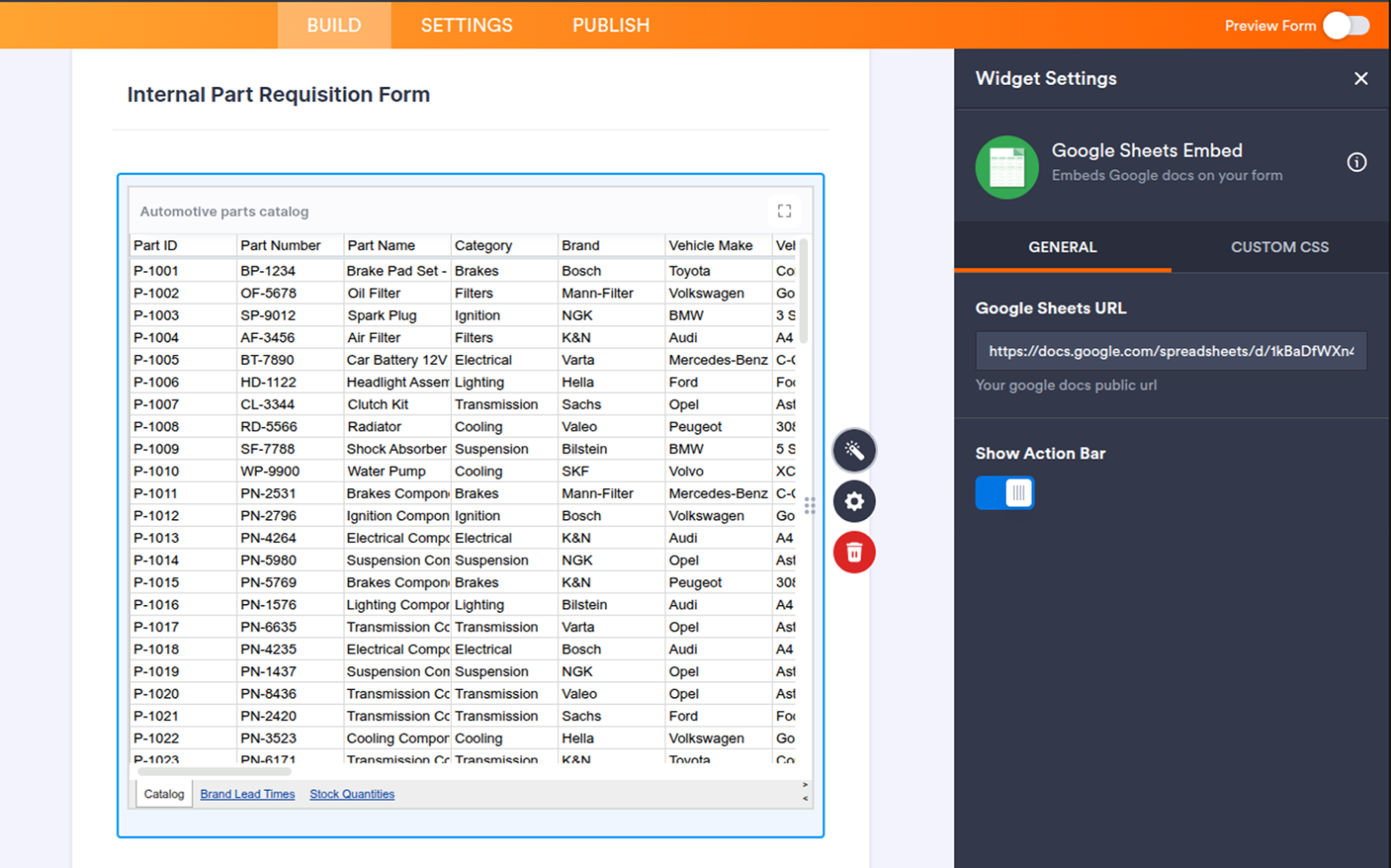Click the Part Number column header
1391x868 pixels.
coord(290,245)
